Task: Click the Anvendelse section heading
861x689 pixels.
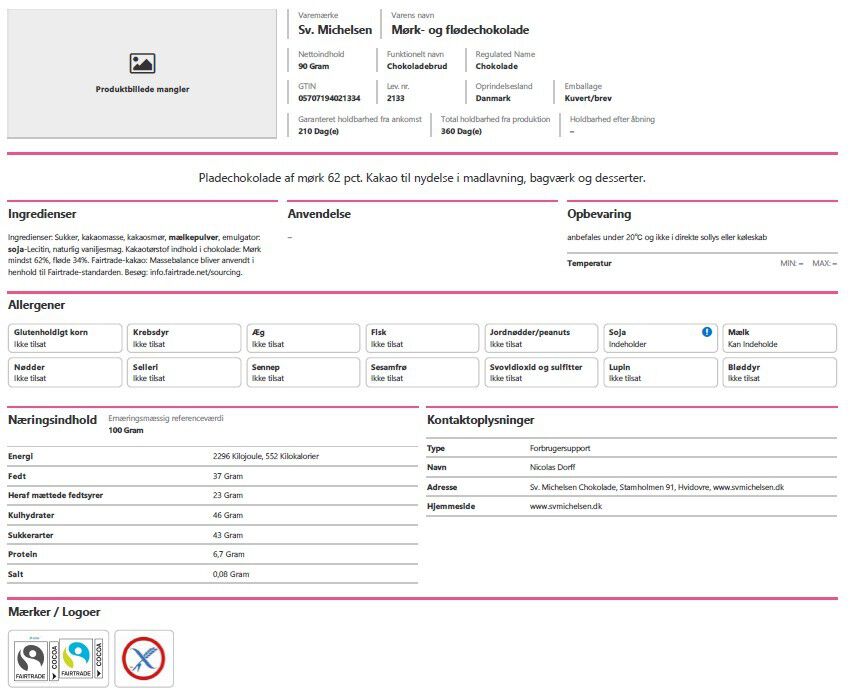Action: click(319, 214)
